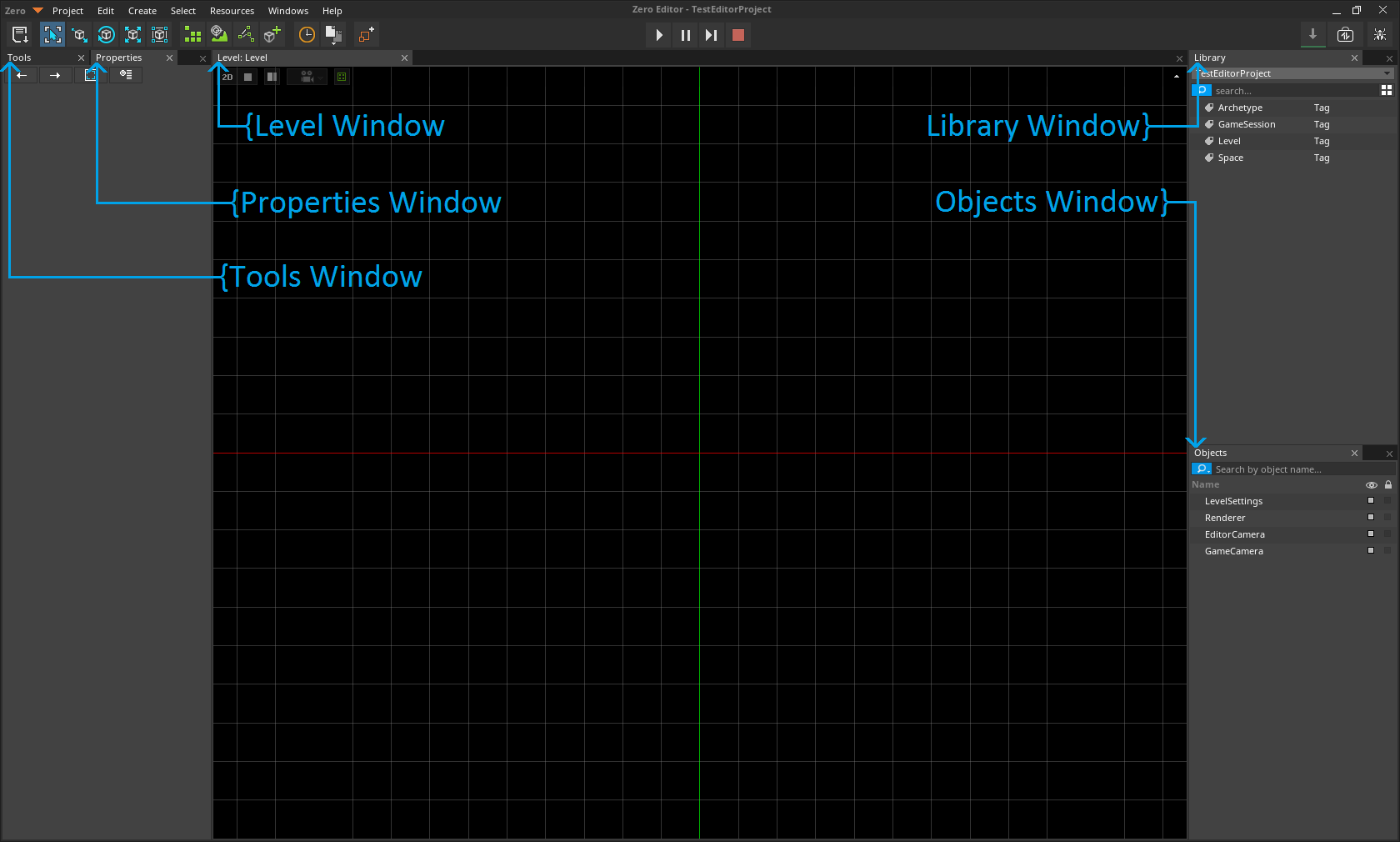This screenshot has width=1400, height=842.
Task: Toggle visibility of GameCamera object
Action: 1371,551
